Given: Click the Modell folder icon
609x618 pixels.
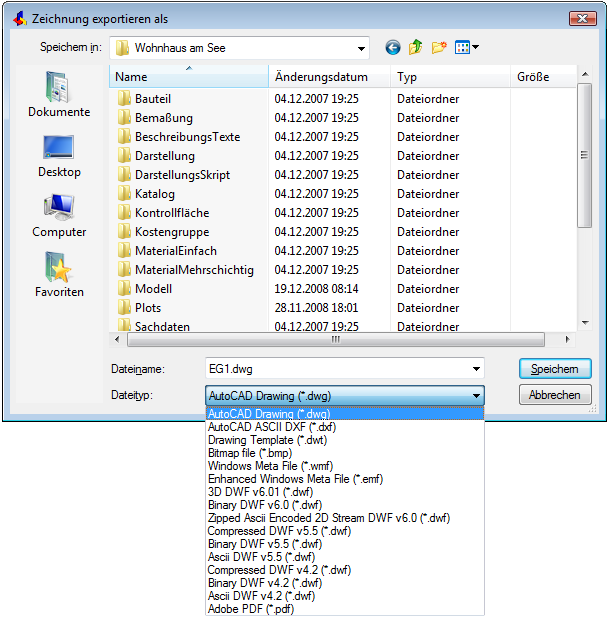Looking at the screenshot, I should pos(124,289).
